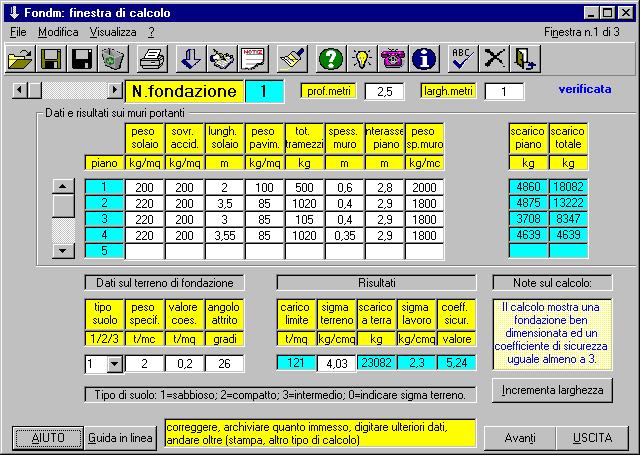Click the blue information icon
640x455 pixels.
coord(425,59)
